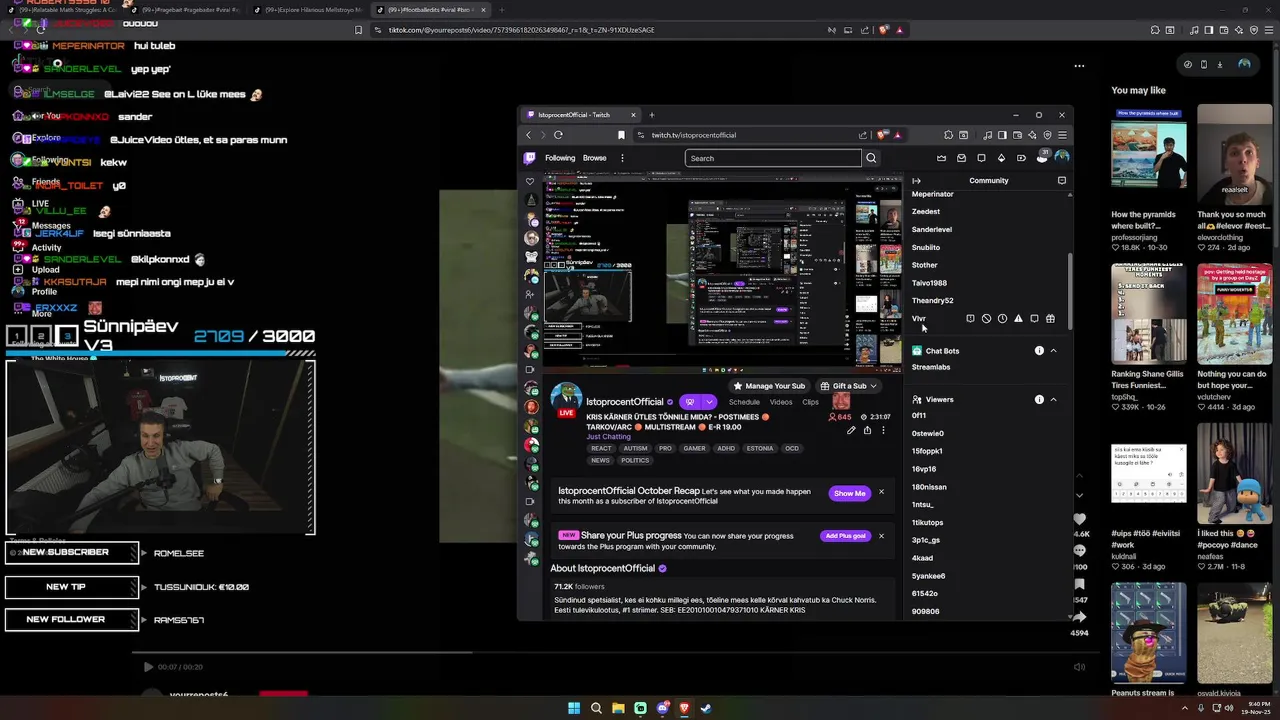
Task: Open TikTok comments bubble icon
Action: click(x=1079, y=551)
